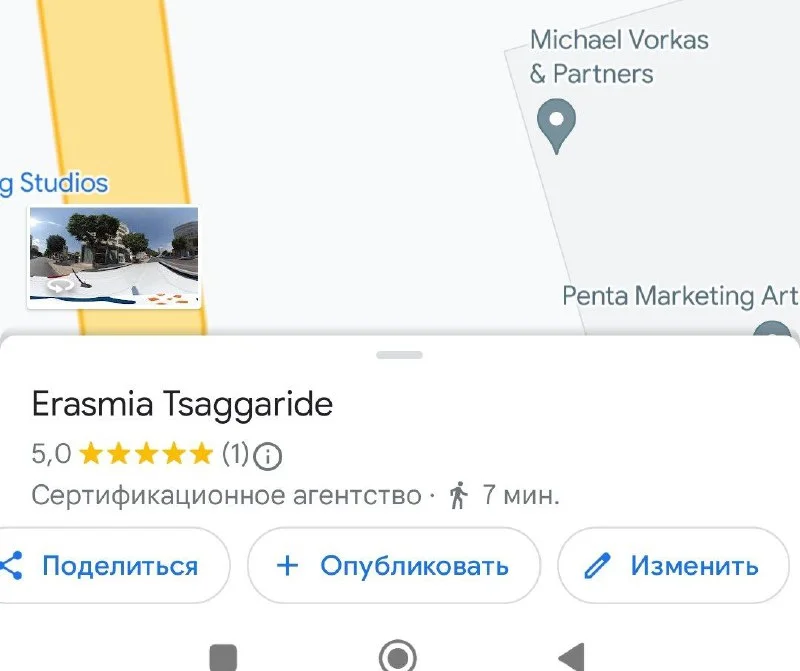The image size is (800, 671).
Task: Tap the Android home circle button
Action: click(397, 656)
